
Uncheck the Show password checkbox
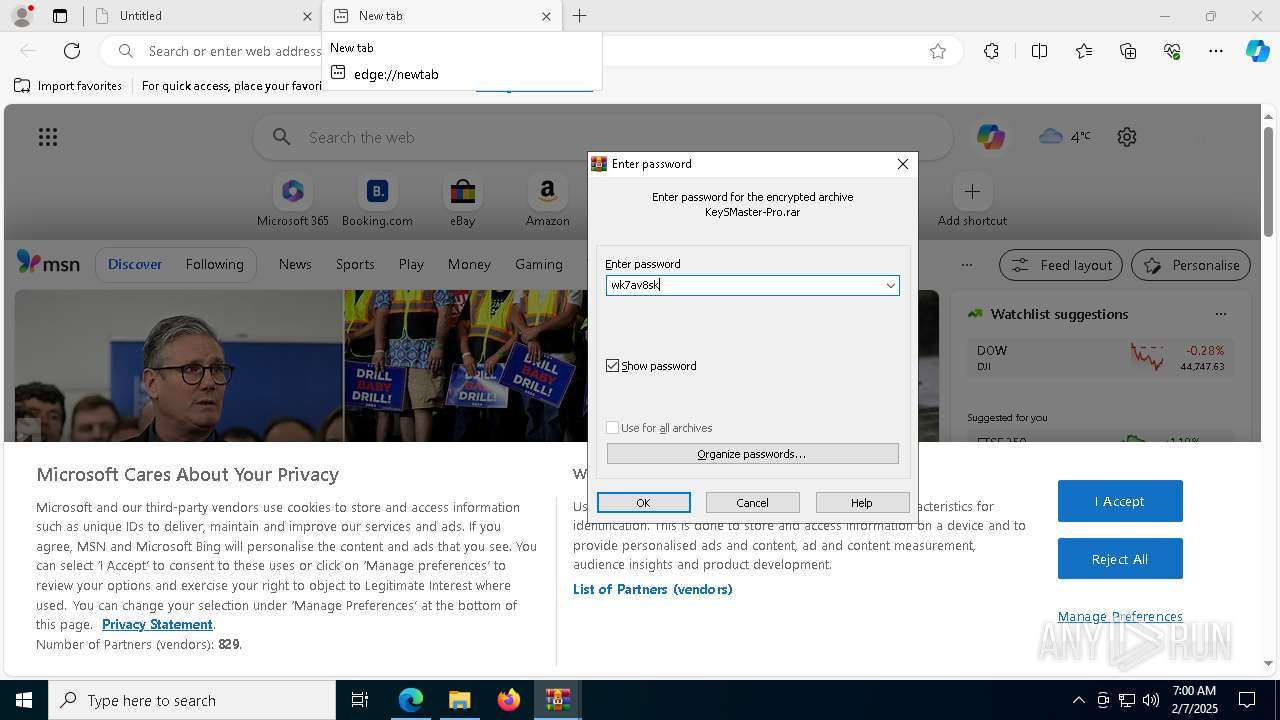coord(613,366)
